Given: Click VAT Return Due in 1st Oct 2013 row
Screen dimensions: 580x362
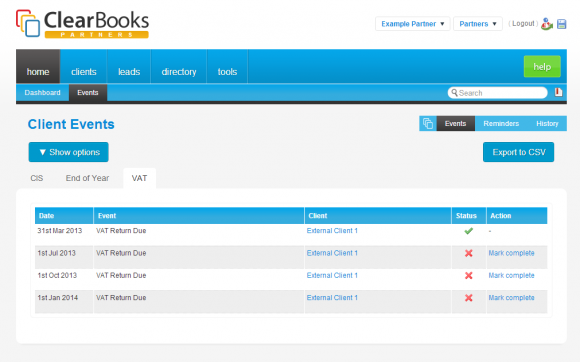Looking at the screenshot, I should 121,275.
